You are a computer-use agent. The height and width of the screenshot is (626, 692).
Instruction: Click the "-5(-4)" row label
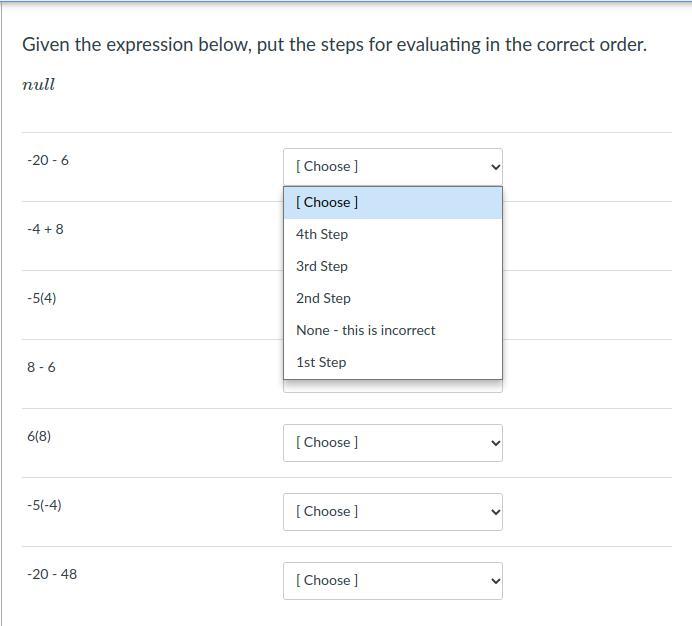(44, 505)
